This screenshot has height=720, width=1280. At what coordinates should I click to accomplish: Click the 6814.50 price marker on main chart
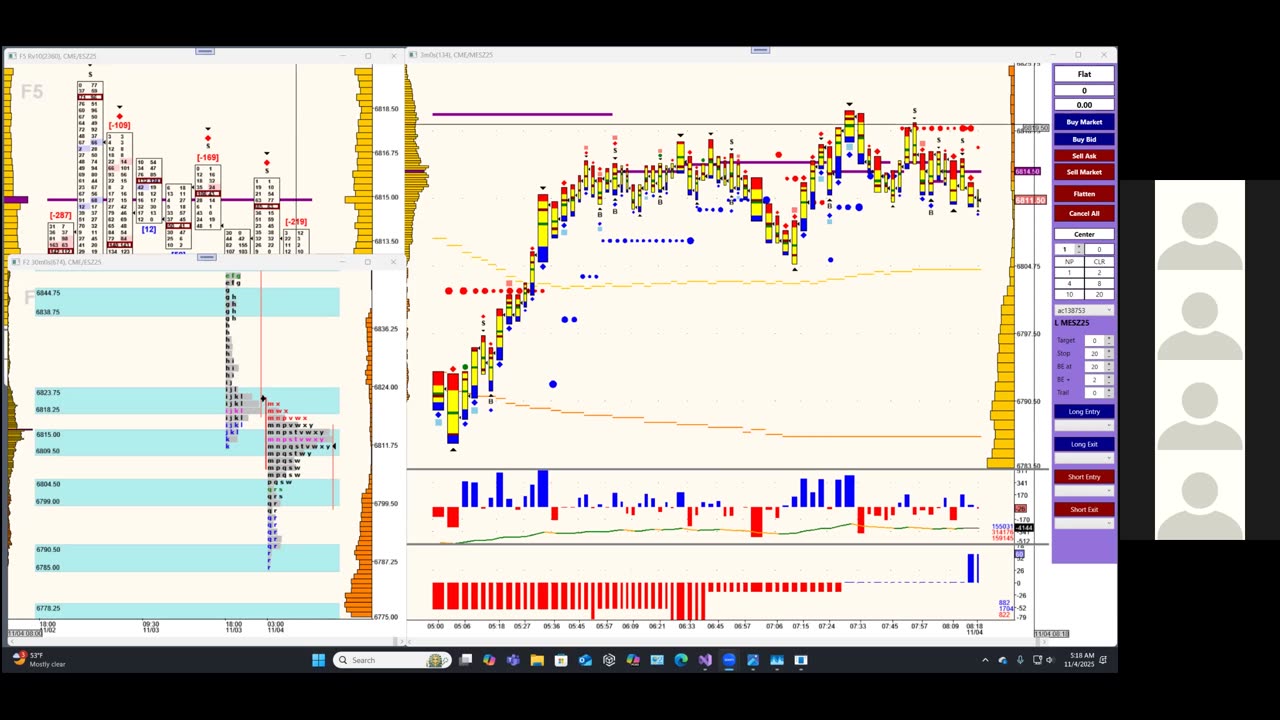pos(1030,172)
